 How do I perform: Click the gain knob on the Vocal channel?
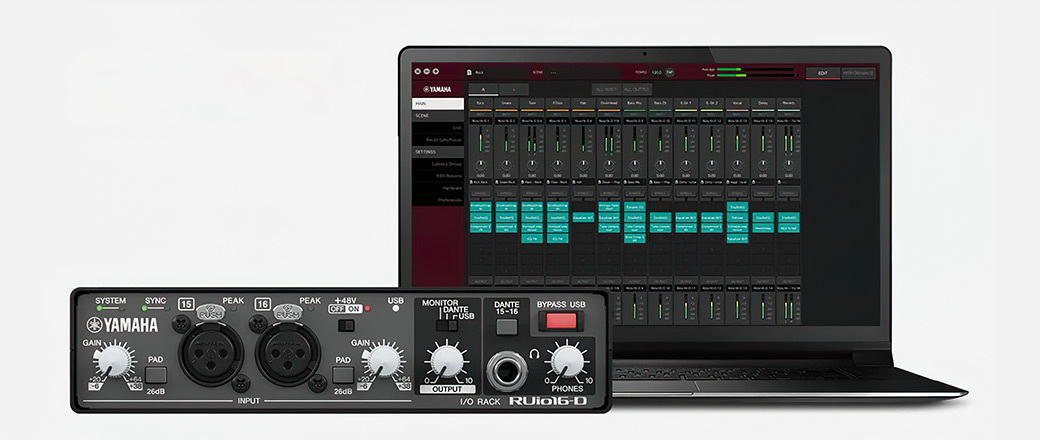point(737,165)
